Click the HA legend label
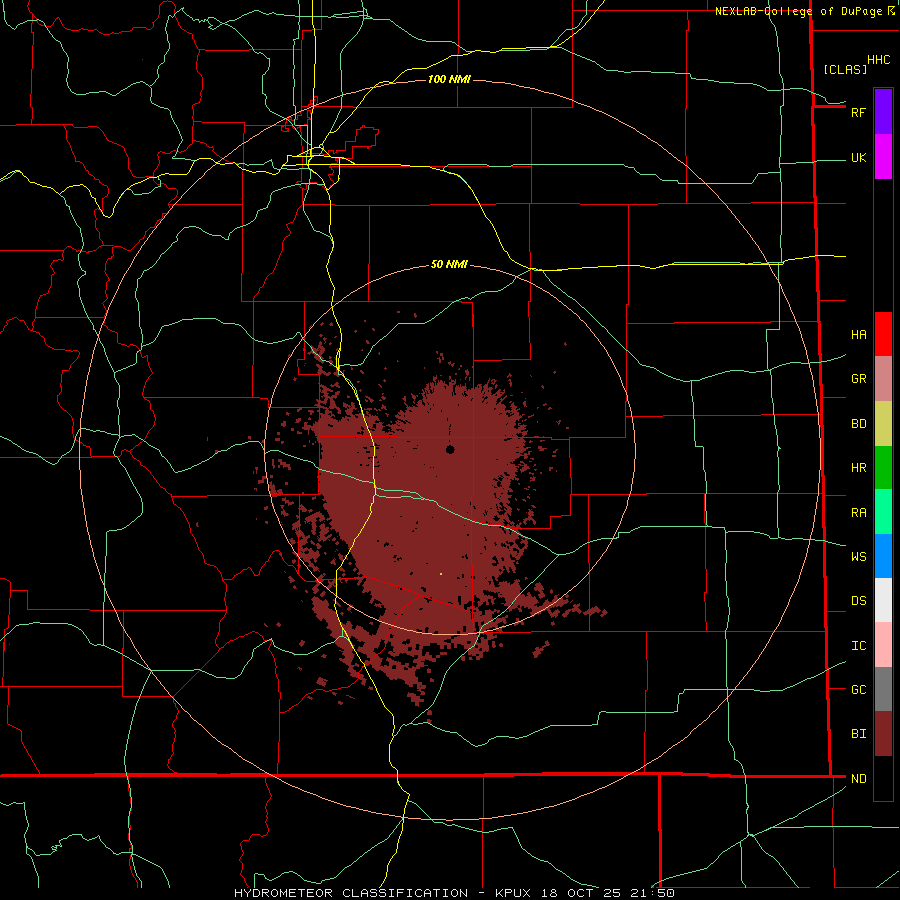Viewport: 900px width, 900px height. point(858,335)
